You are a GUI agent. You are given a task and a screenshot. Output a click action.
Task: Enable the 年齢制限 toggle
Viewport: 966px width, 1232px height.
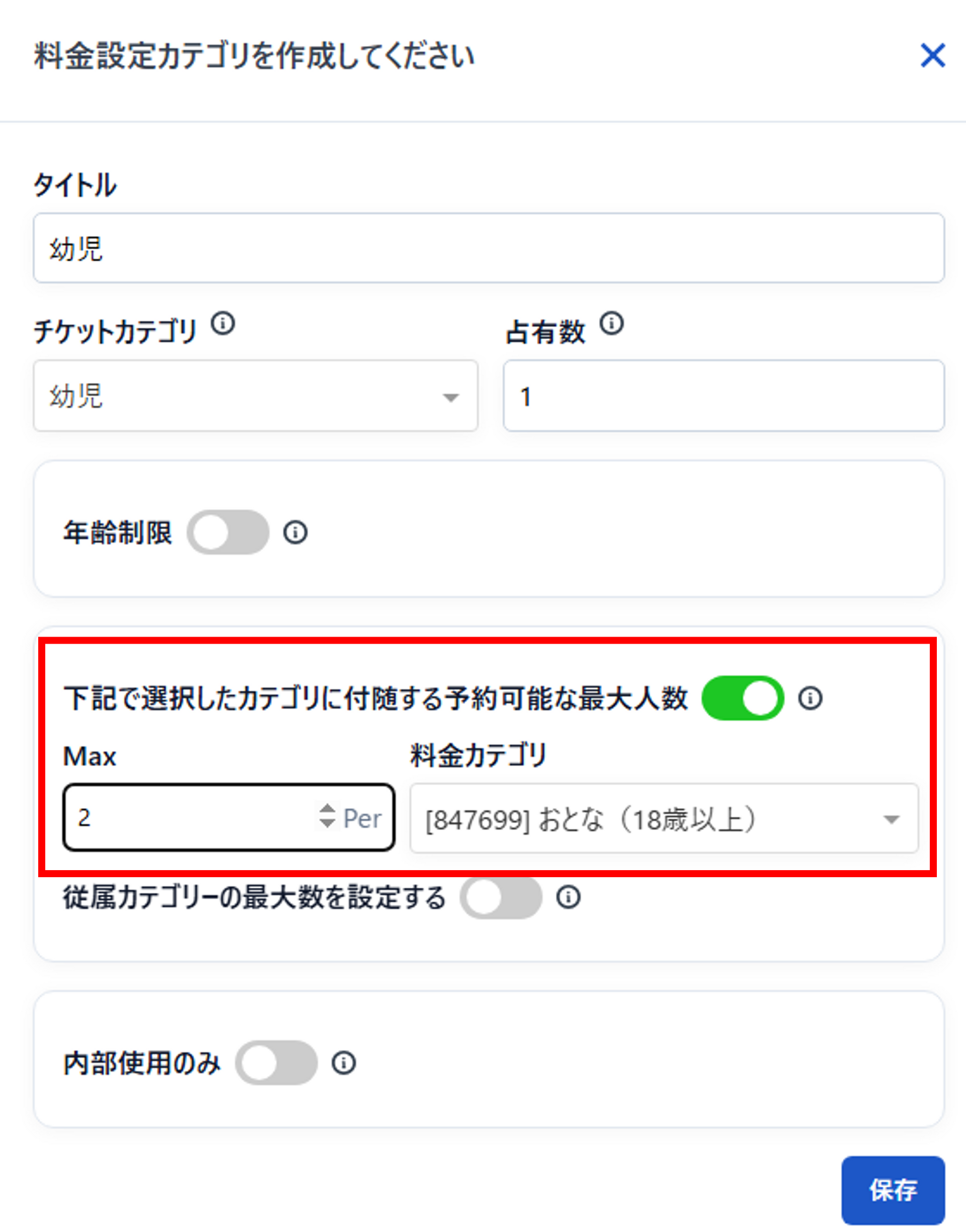tap(228, 532)
